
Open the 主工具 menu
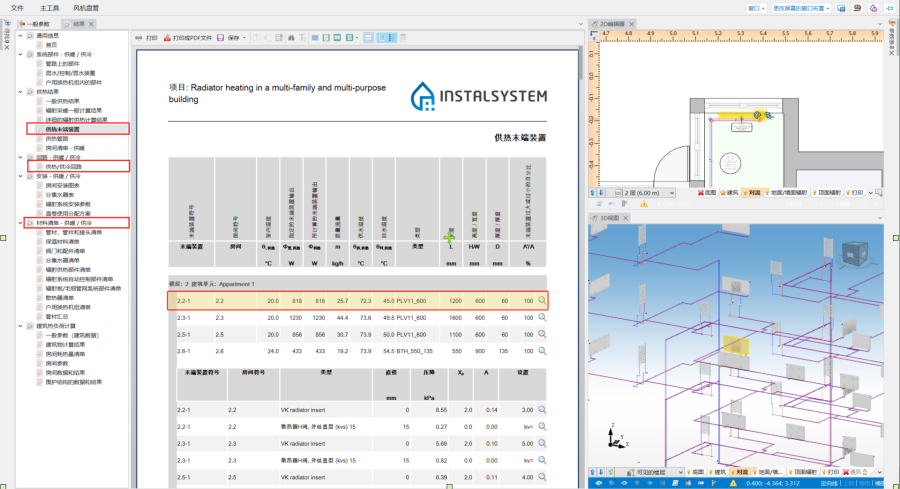tap(49, 8)
